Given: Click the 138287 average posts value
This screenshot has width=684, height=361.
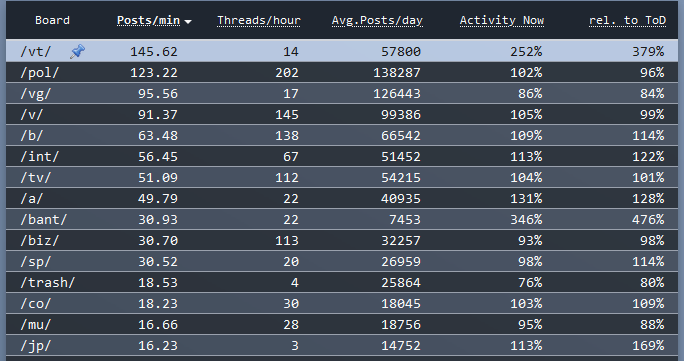Looking at the screenshot, I should coord(397,73).
